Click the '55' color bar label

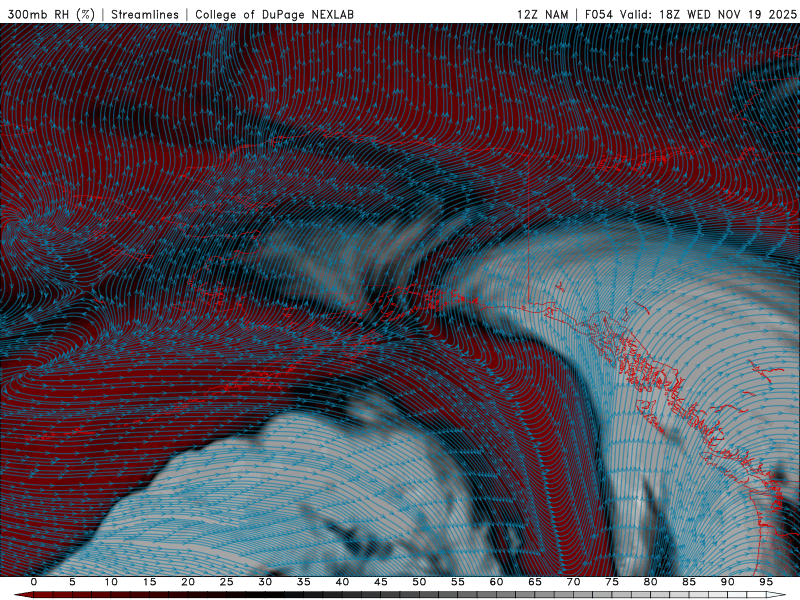tap(458, 582)
